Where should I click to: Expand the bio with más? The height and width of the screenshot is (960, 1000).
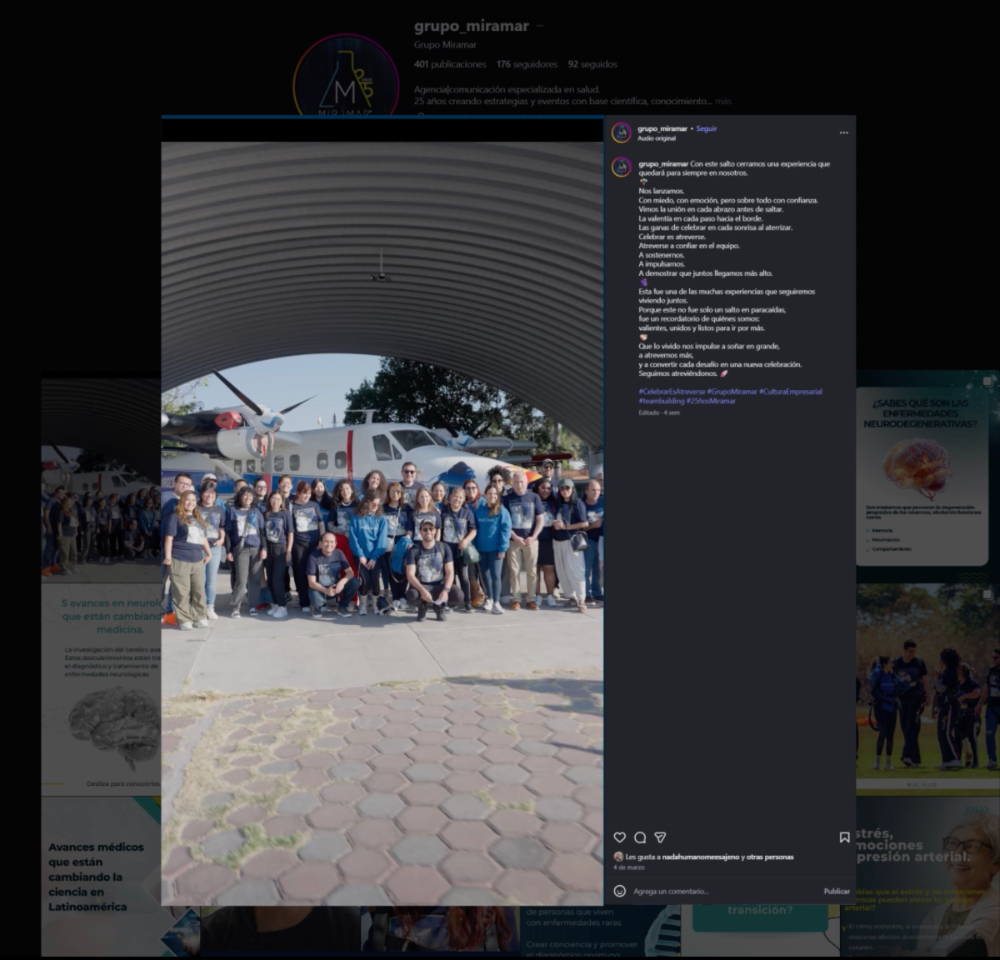tap(723, 101)
